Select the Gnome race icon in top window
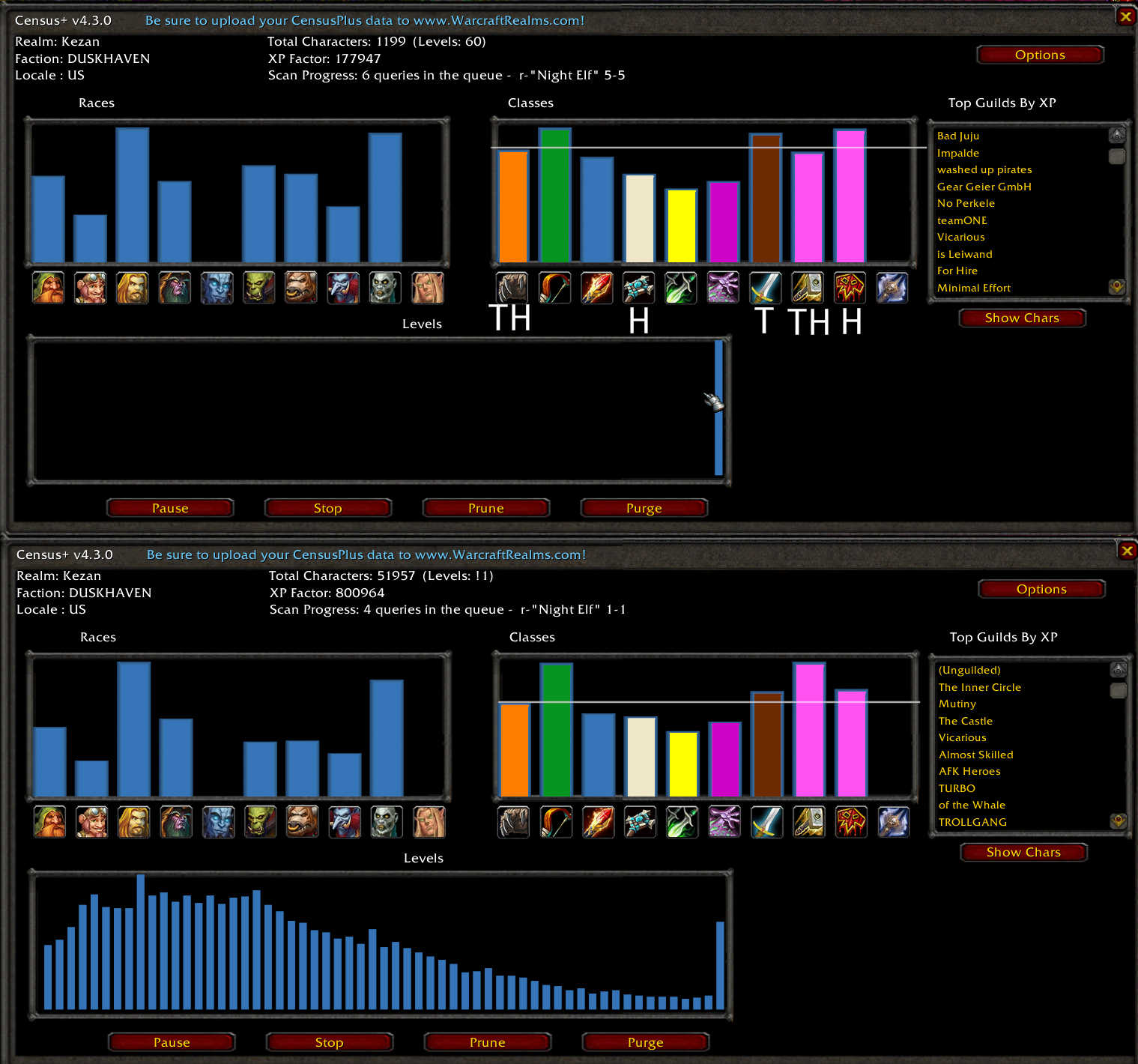This screenshot has width=1138, height=1064. tap(91, 288)
